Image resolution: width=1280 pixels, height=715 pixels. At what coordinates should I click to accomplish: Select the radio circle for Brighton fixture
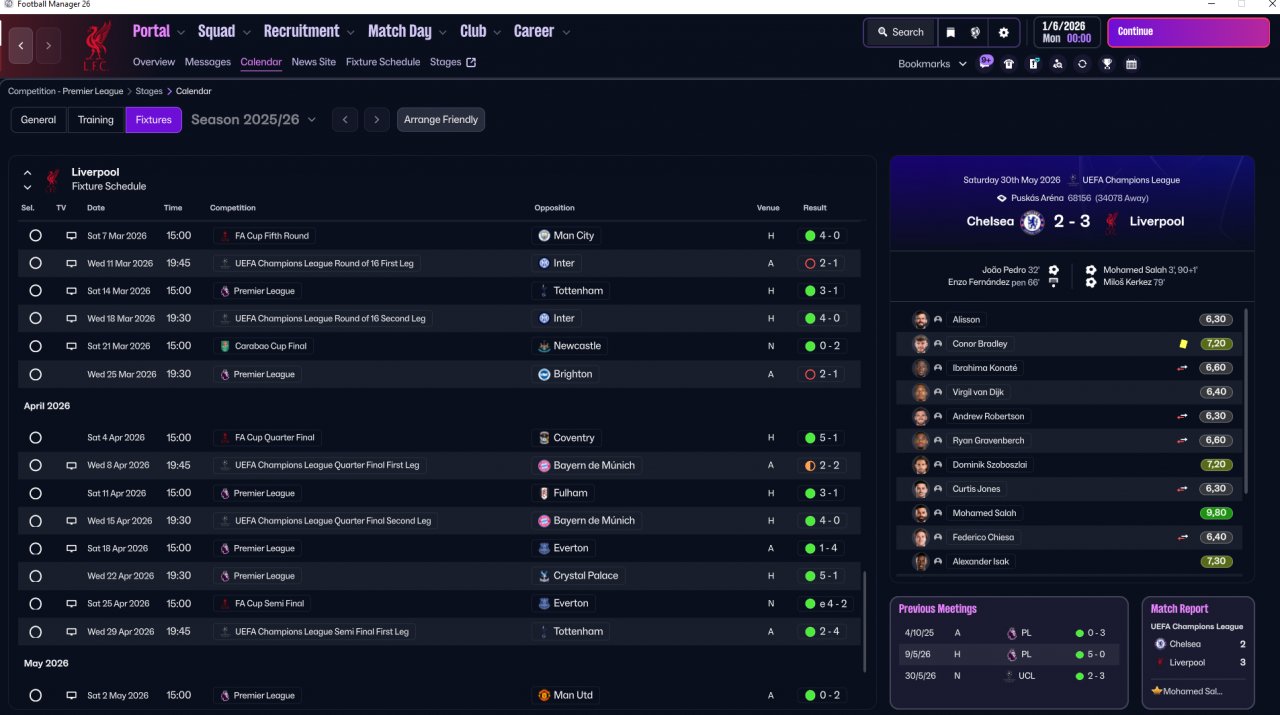tap(36, 374)
